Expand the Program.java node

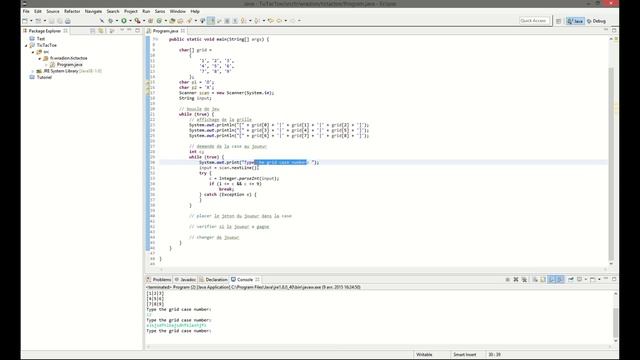point(46,65)
